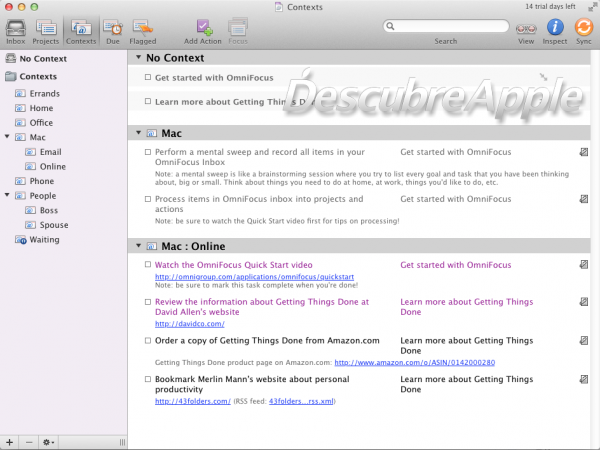Remove selected context with minus button

click(29, 442)
